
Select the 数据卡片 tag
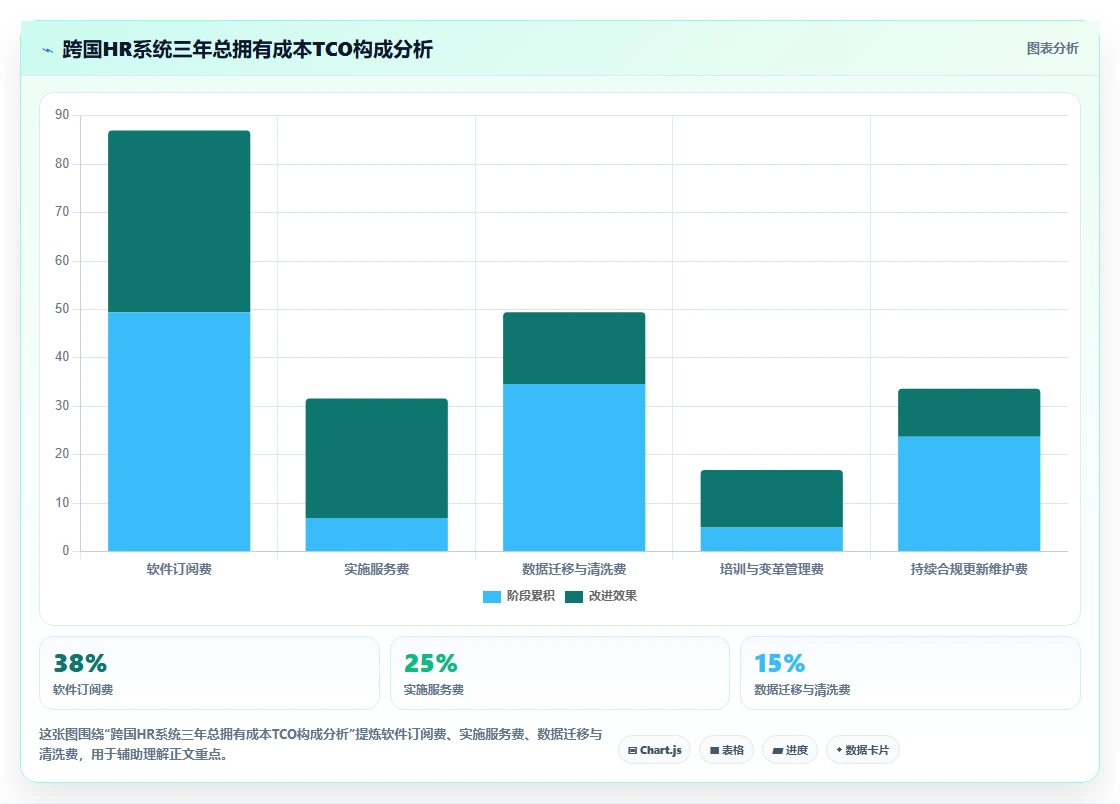pos(862,750)
